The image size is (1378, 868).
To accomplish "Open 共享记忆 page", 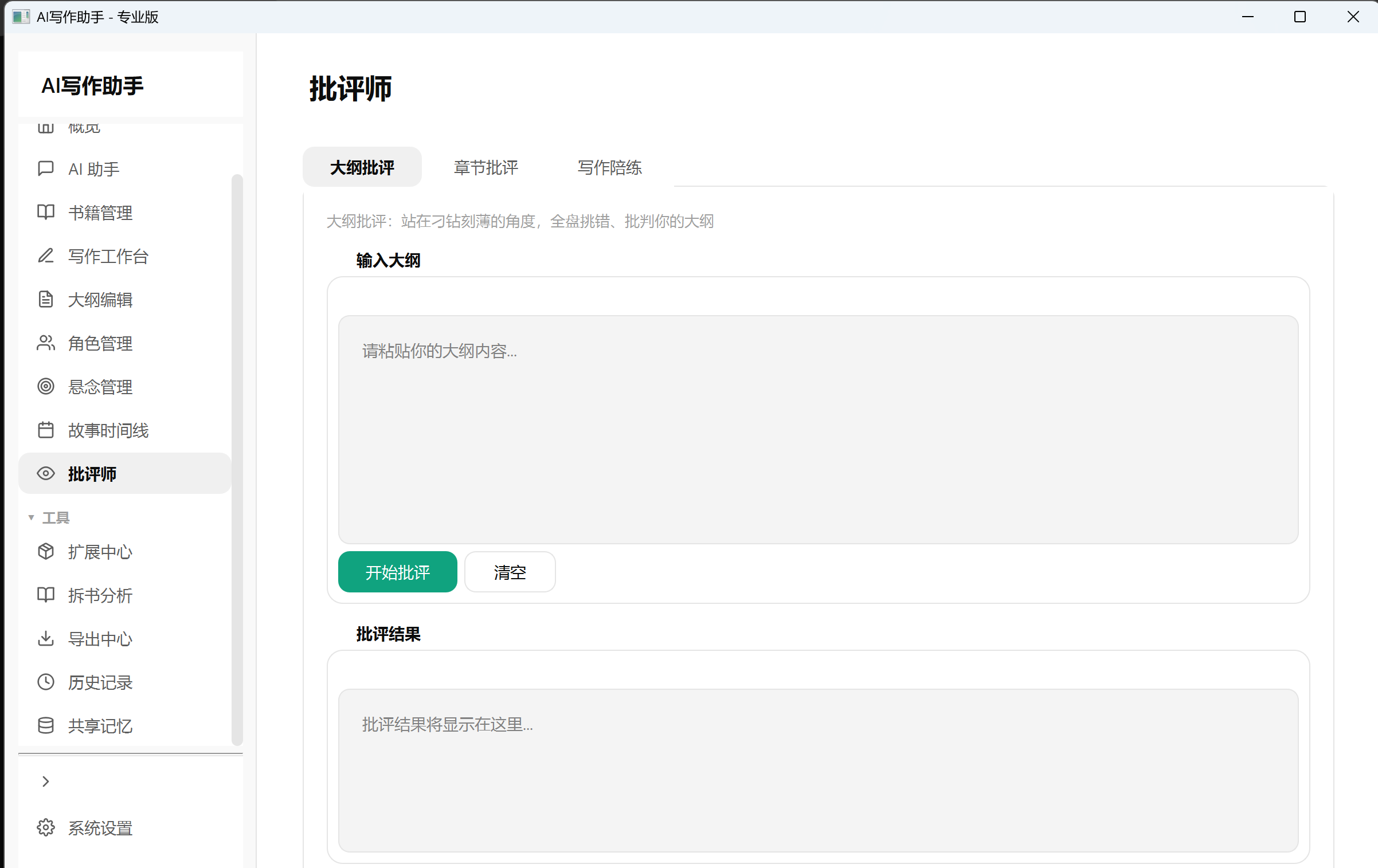I will click(125, 725).
